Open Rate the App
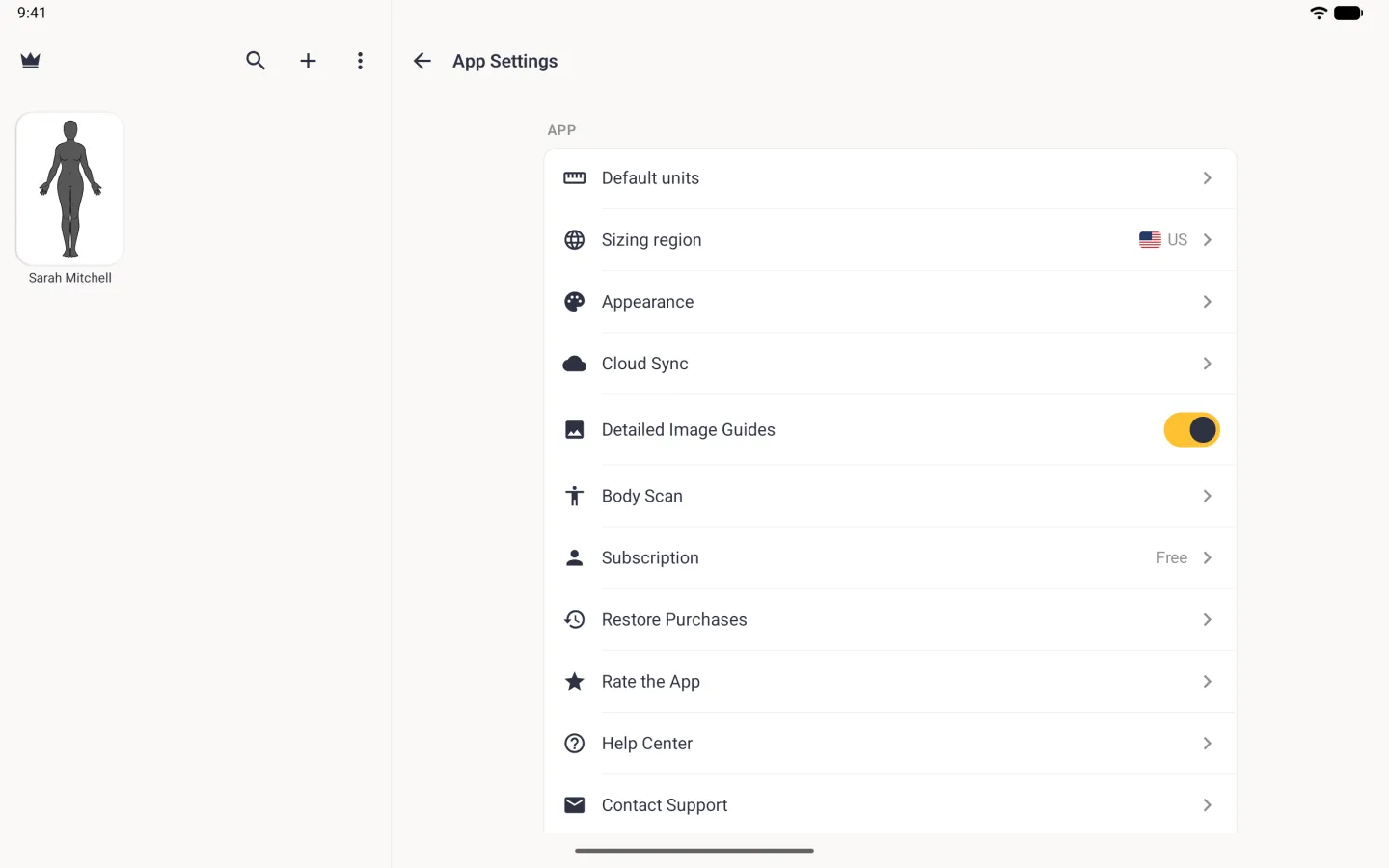 pyautogui.click(x=889, y=681)
